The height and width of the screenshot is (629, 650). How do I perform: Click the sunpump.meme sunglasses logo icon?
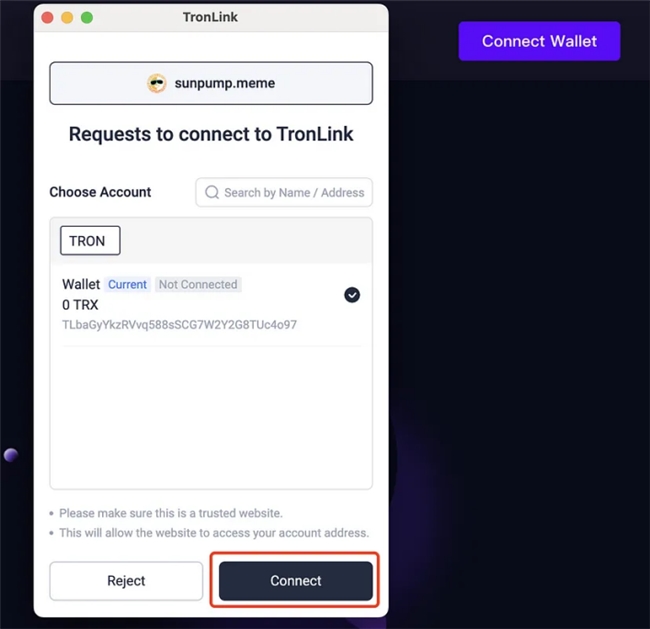click(157, 83)
